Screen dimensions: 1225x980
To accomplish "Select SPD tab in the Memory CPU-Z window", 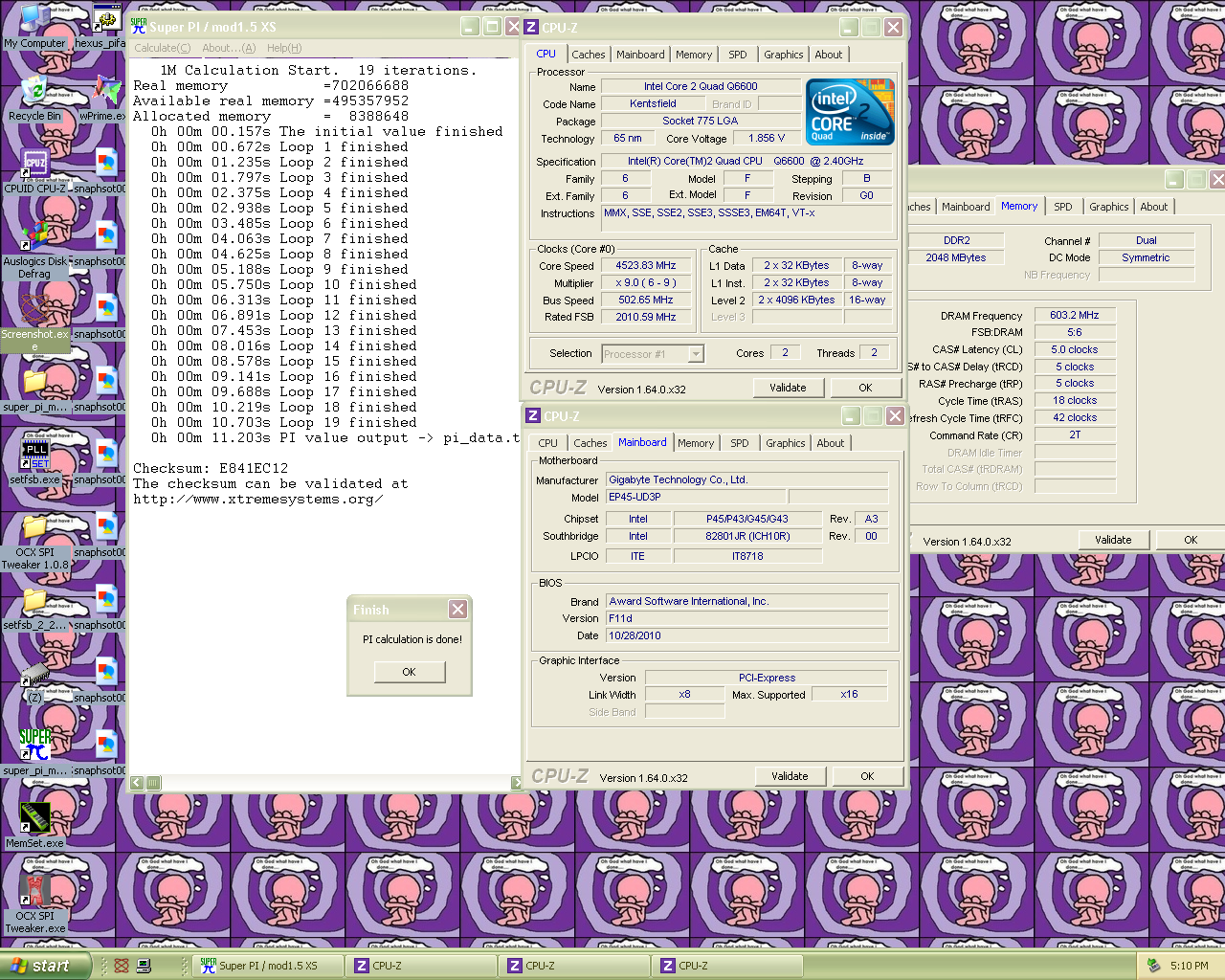I will 1063,207.
